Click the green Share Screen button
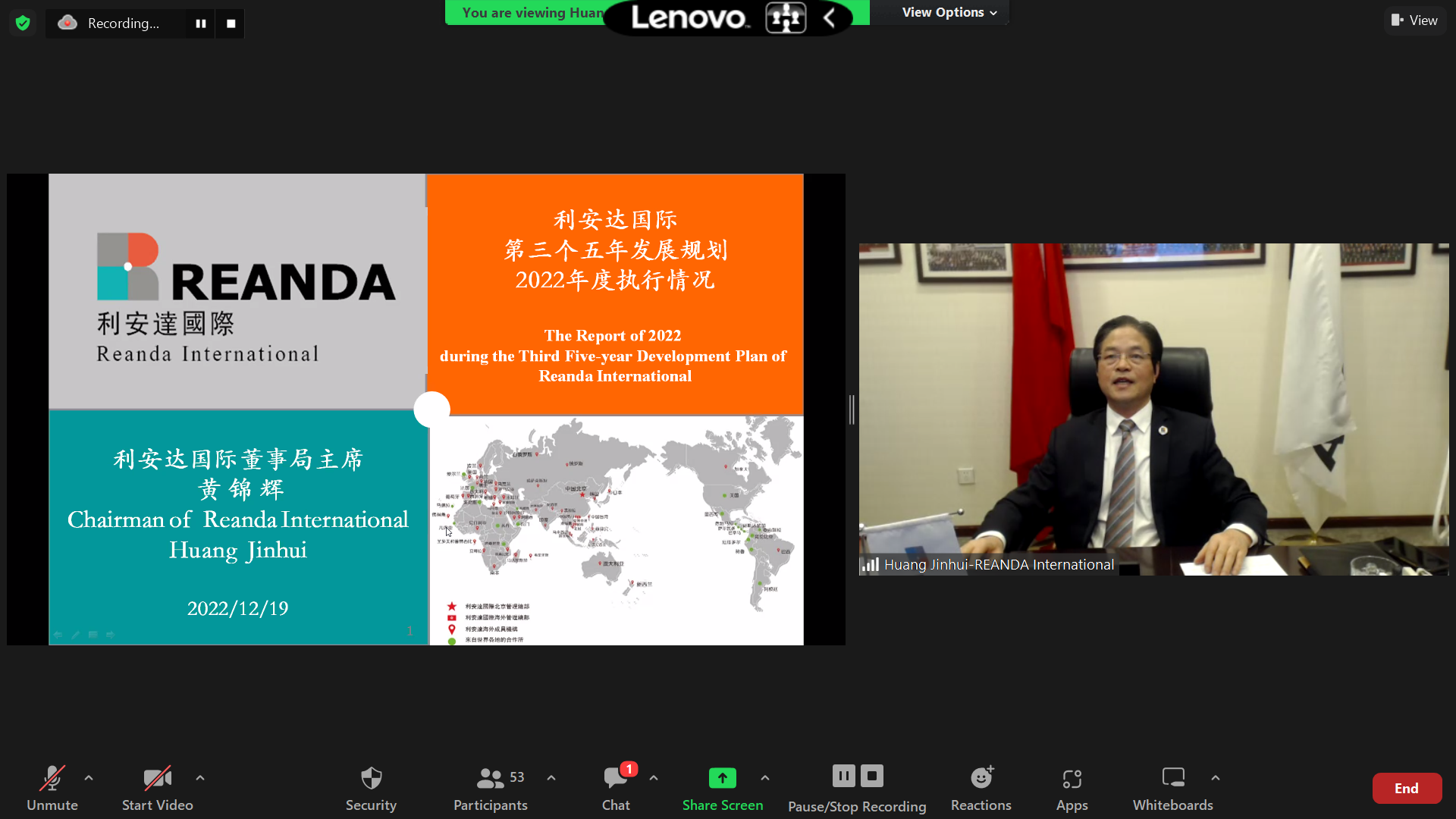The height and width of the screenshot is (819, 1456). point(723,789)
